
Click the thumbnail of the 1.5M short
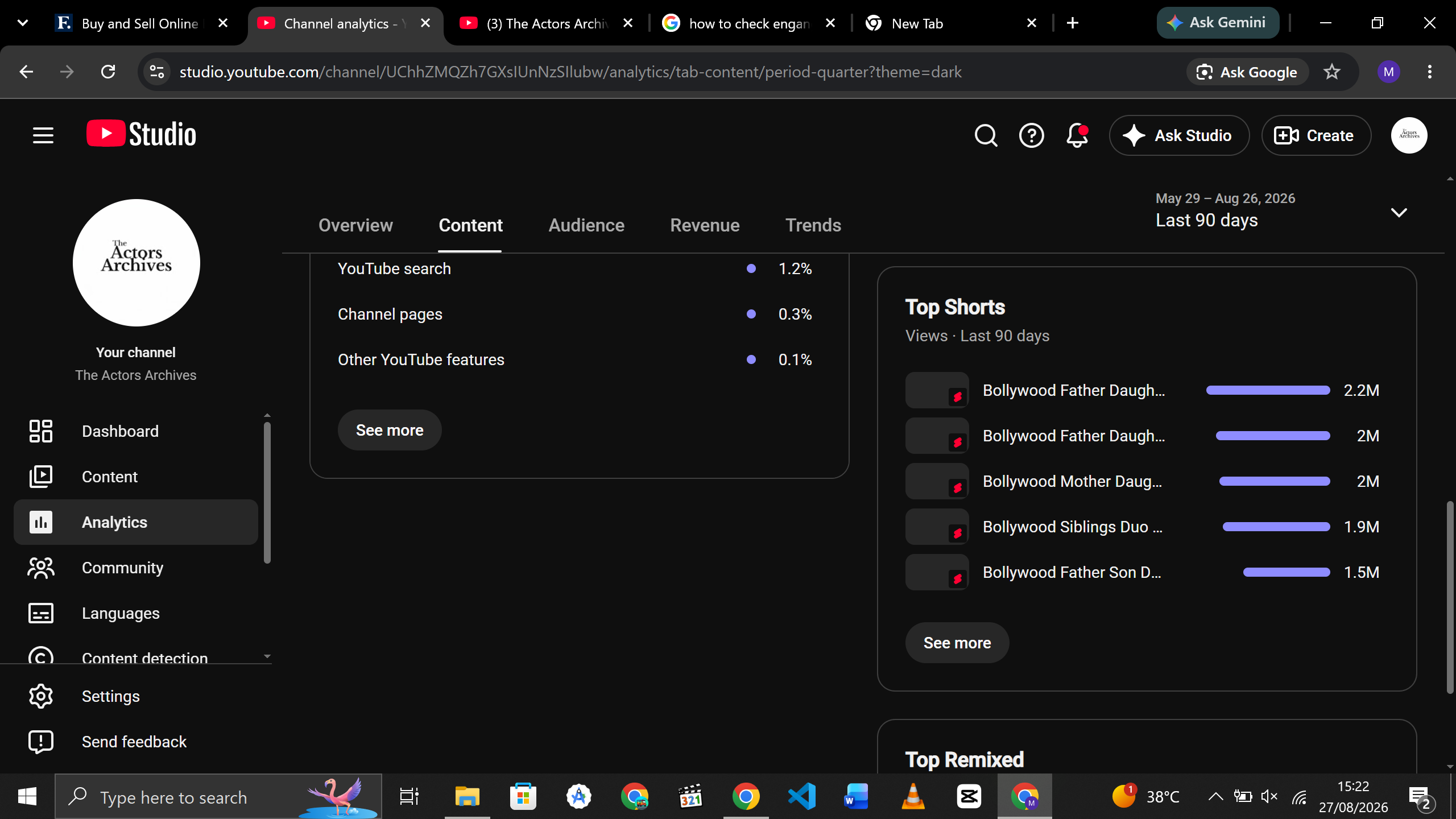[937, 572]
